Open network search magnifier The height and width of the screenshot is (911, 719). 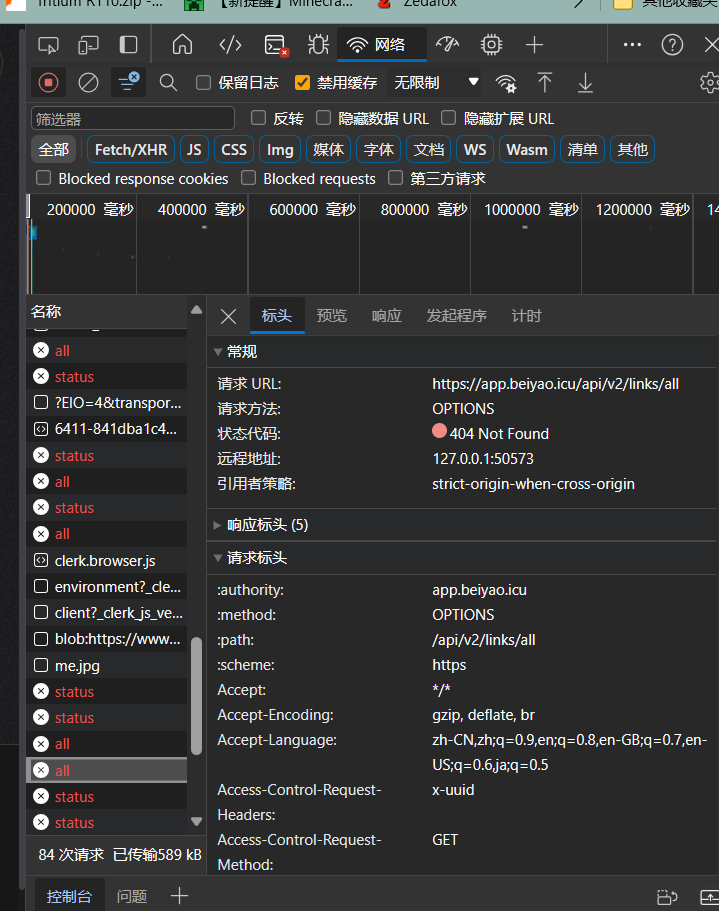pos(168,83)
